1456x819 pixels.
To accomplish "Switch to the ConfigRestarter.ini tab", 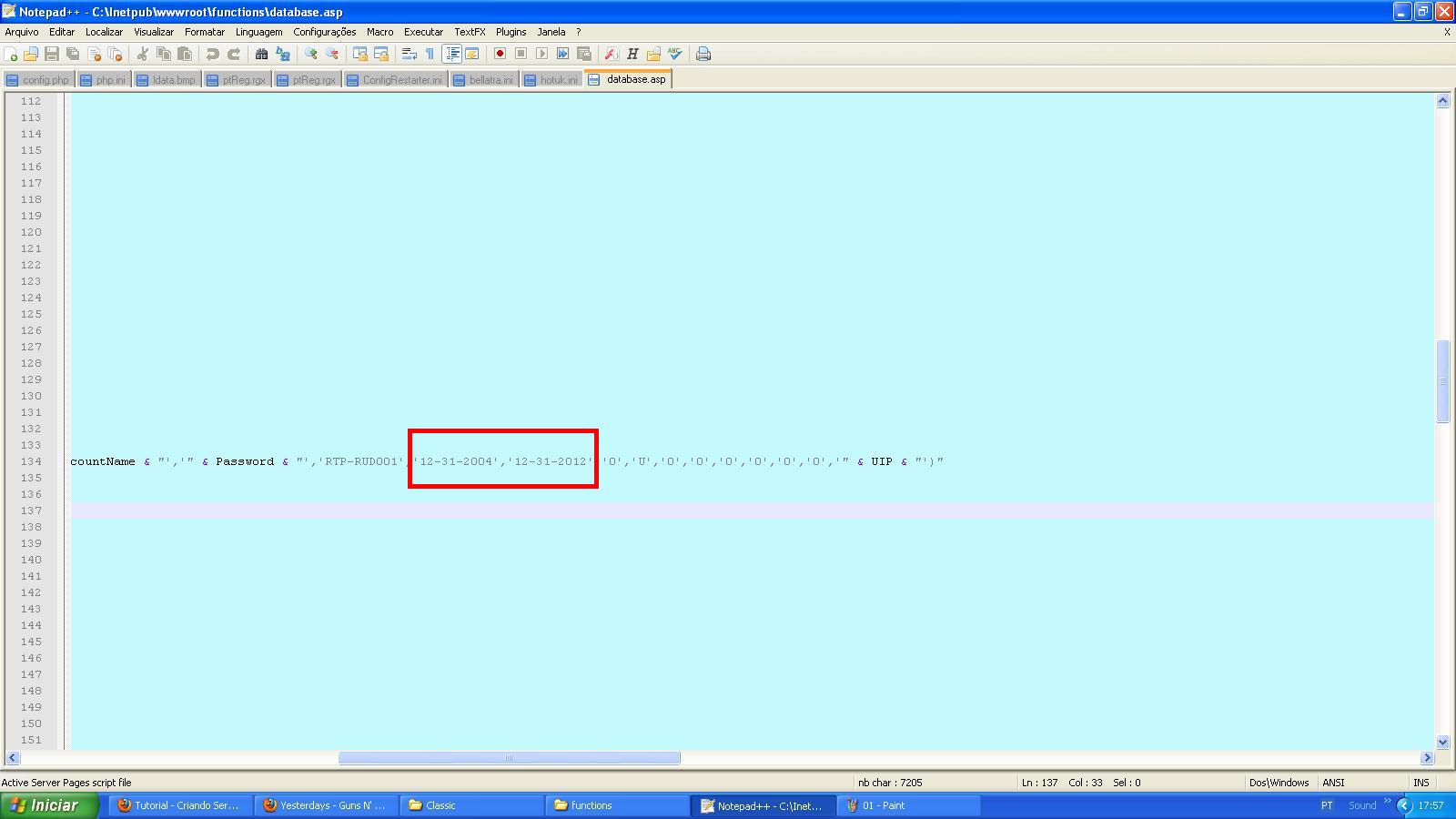I will pyautogui.click(x=395, y=80).
